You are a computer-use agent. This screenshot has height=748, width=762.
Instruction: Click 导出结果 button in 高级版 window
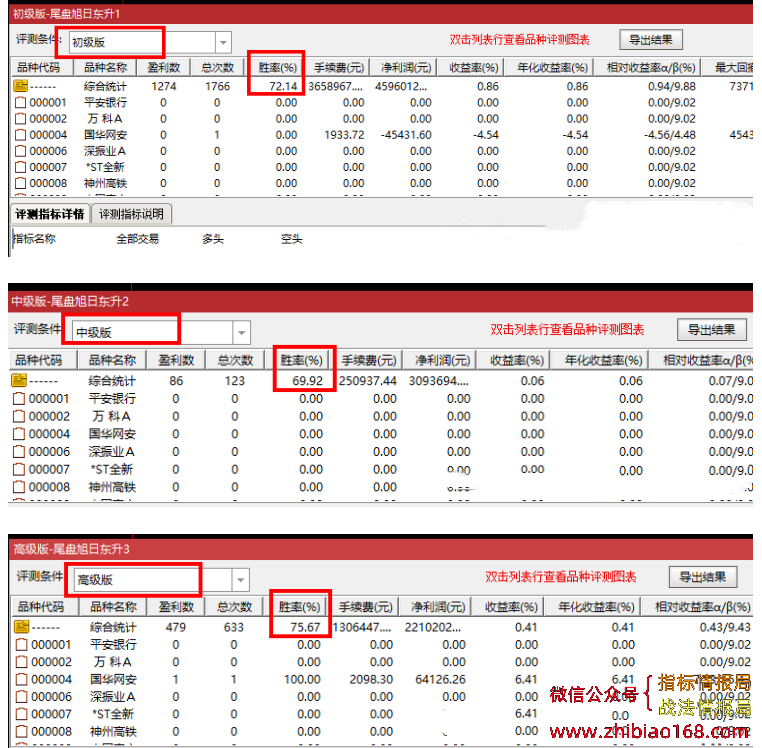703,577
